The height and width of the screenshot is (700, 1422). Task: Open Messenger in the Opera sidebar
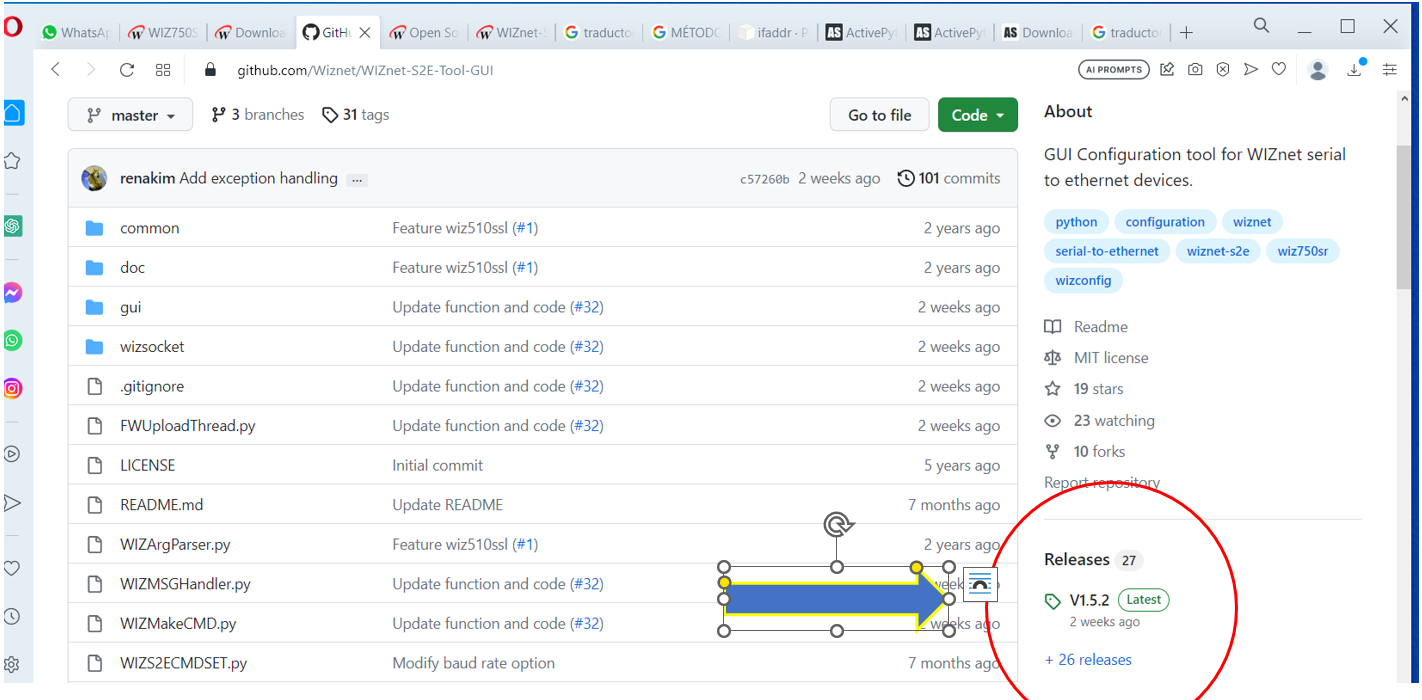click(x=13, y=293)
